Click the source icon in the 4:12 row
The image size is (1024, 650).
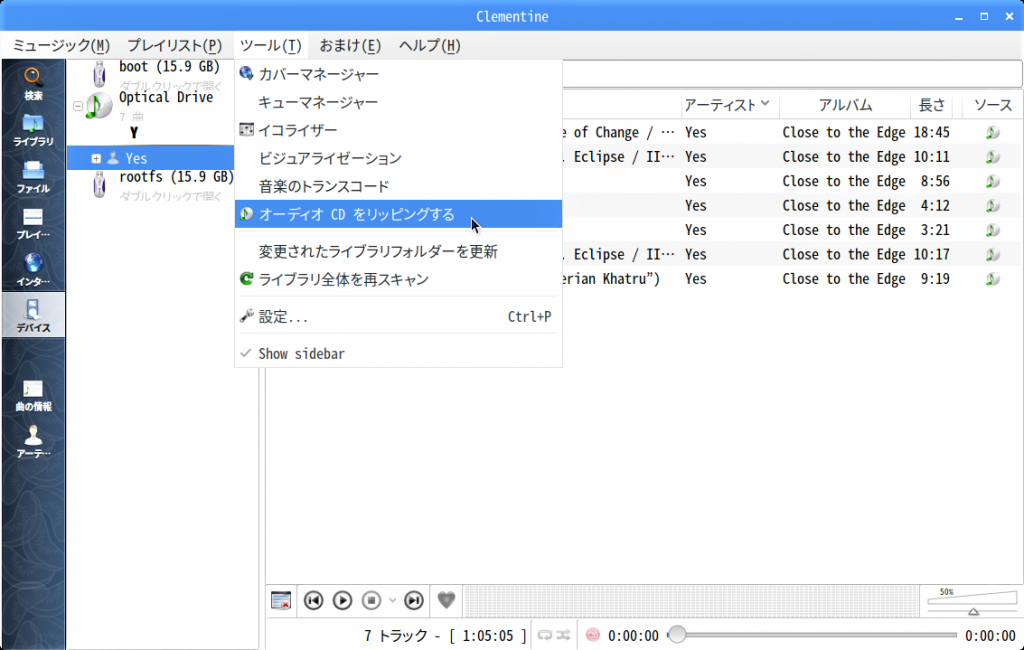pyautogui.click(x=993, y=206)
